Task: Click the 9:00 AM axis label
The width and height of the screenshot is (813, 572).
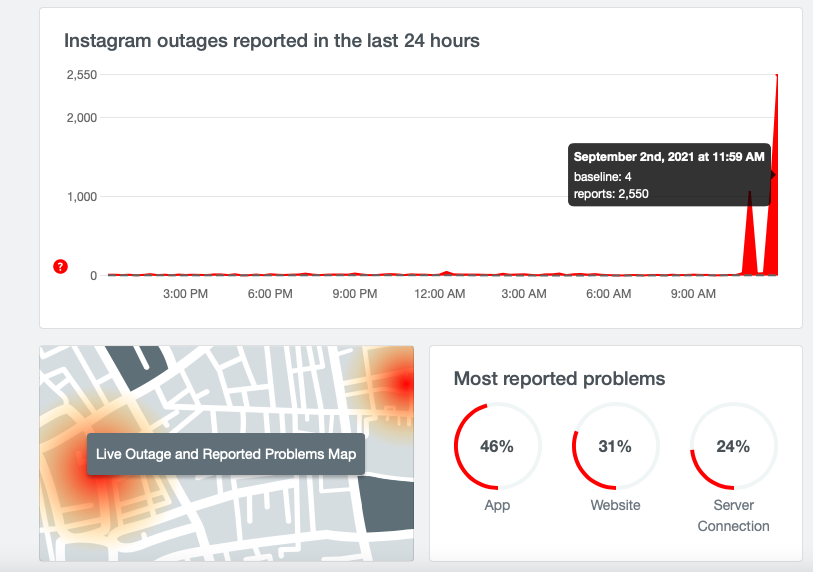Action: click(693, 294)
